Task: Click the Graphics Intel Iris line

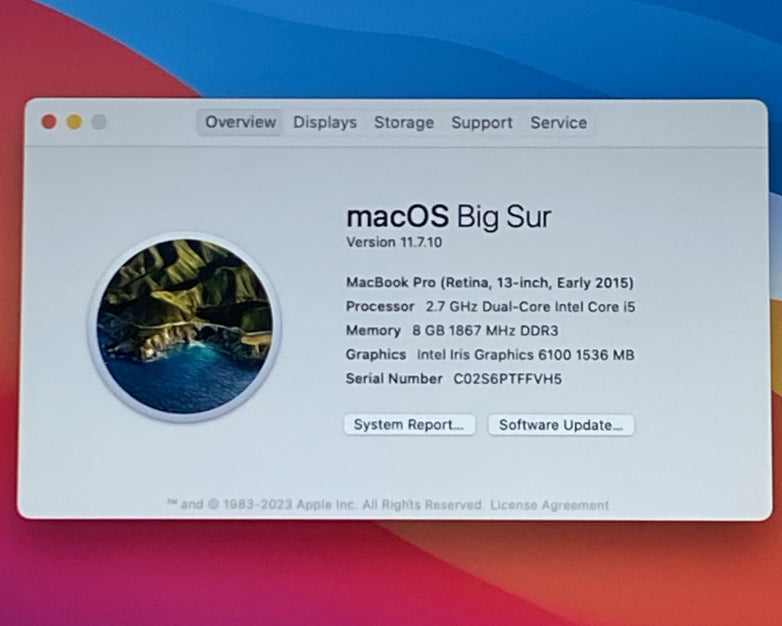Action: (490, 355)
